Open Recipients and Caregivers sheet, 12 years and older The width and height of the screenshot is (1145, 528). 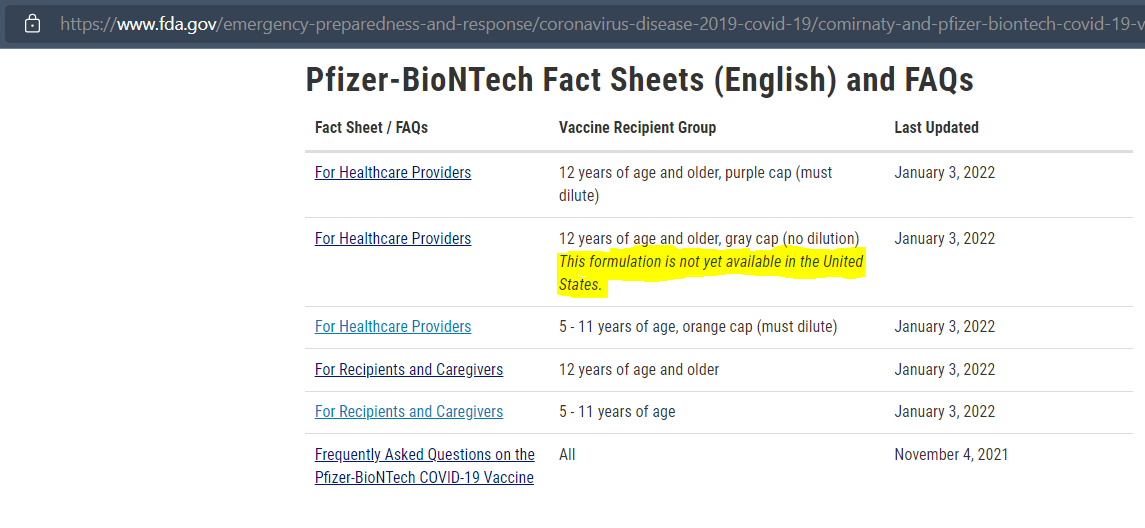click(x=409, y=370)
